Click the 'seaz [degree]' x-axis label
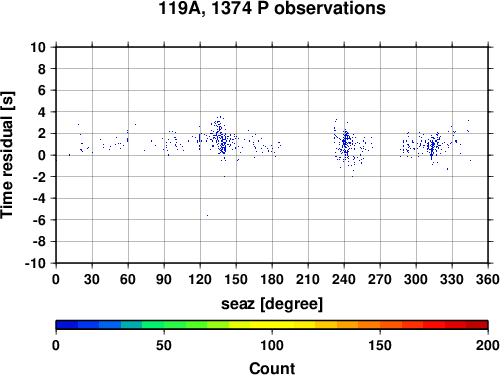This screenshot has width=500, height=375. [x=272, y=304]
